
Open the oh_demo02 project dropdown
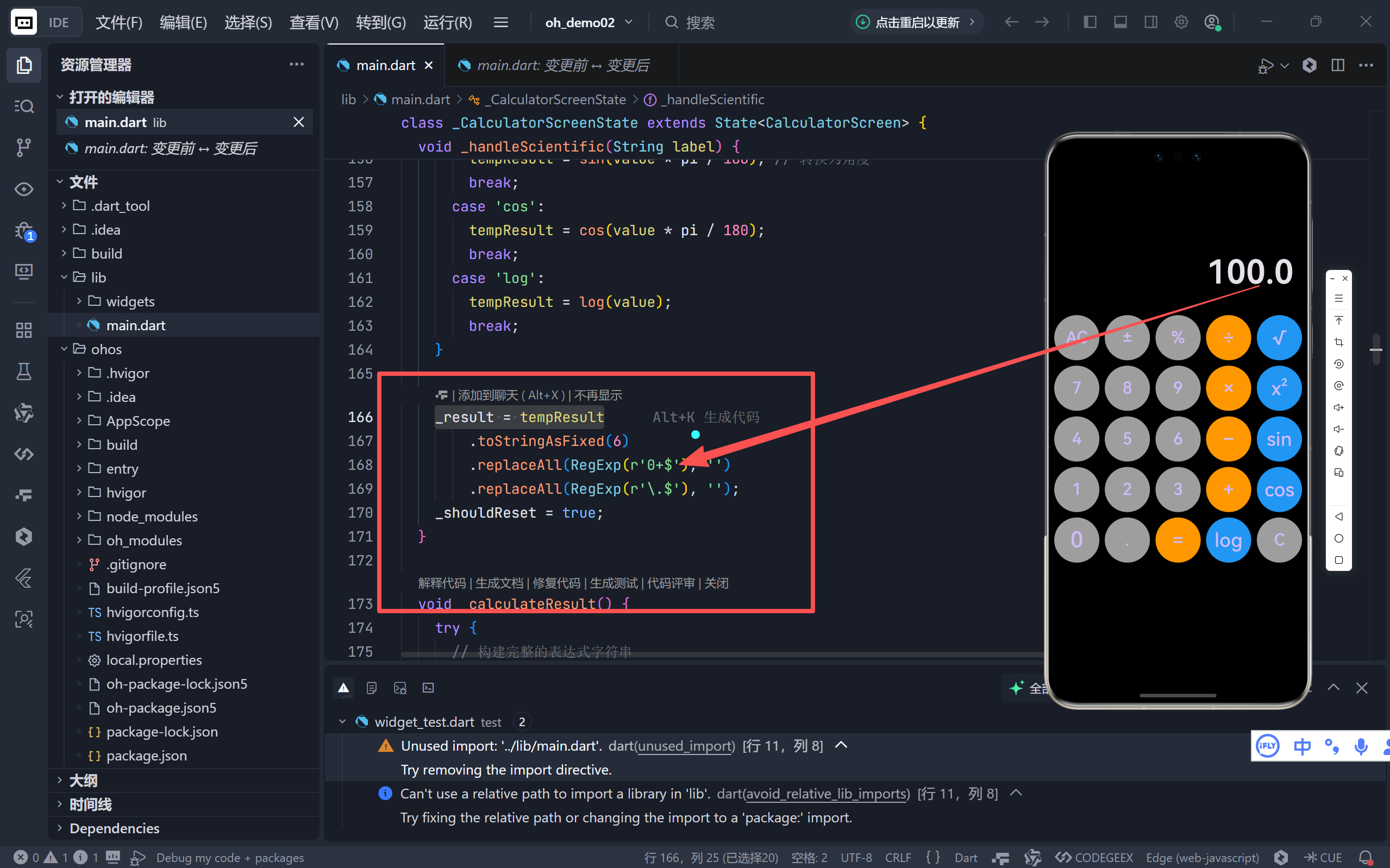pos(588,22)
